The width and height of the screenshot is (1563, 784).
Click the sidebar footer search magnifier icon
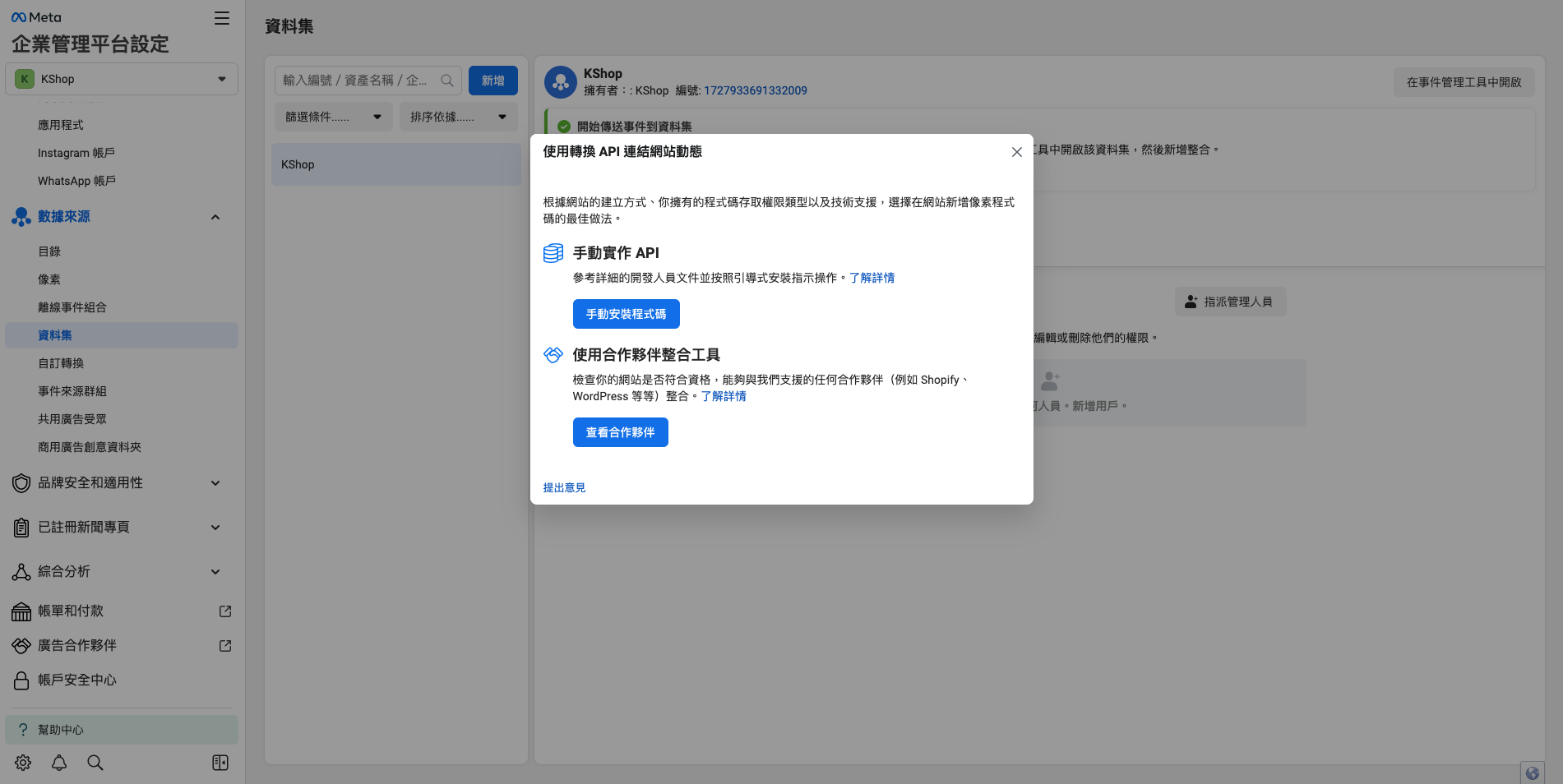(x=95, y=763)
